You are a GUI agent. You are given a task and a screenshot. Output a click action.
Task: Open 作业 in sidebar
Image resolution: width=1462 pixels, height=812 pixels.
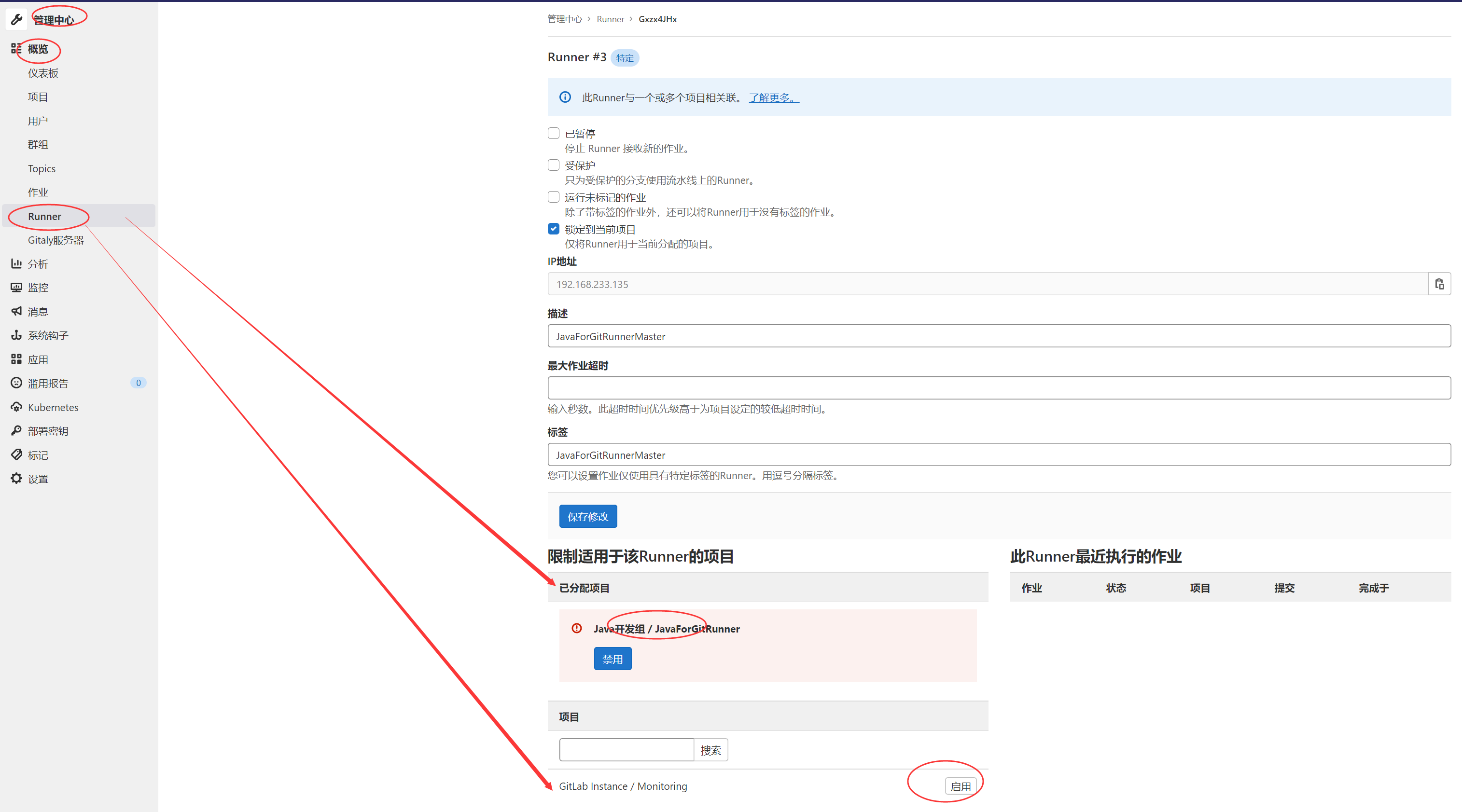pos(38,193)
